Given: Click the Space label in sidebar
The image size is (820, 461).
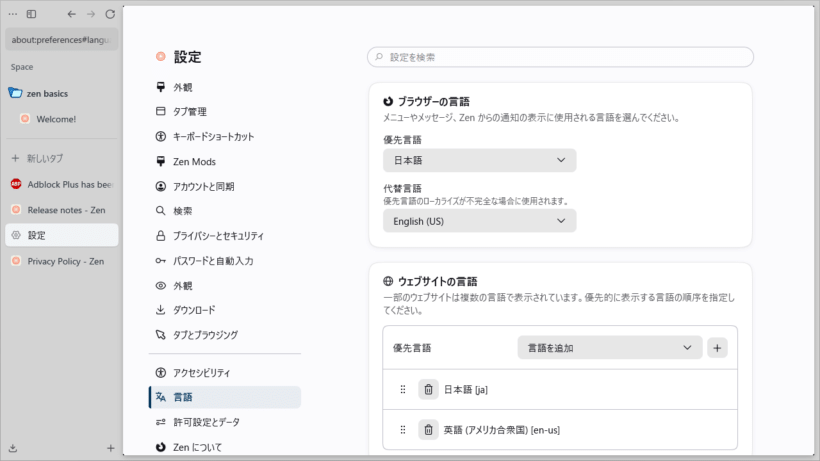Looking at the screenshot, I should [x=22, y=67].
